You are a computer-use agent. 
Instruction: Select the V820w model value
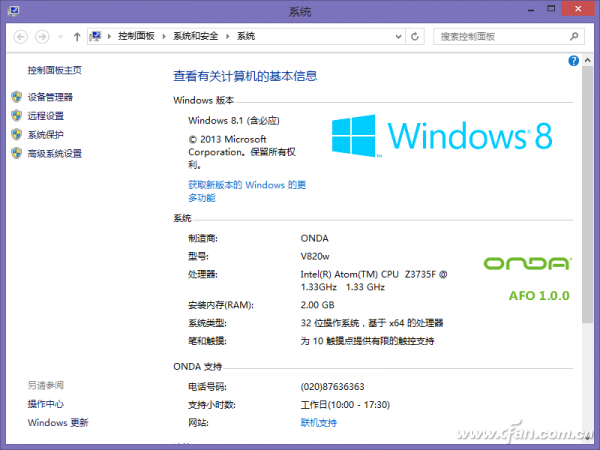pos(315,256)
